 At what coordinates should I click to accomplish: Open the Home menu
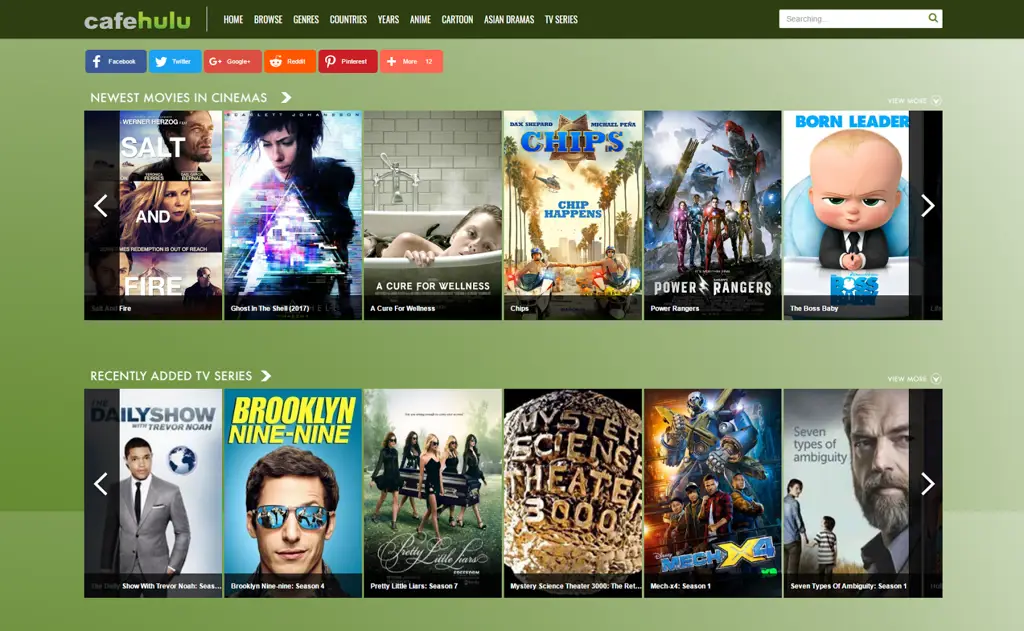[233, 20]
